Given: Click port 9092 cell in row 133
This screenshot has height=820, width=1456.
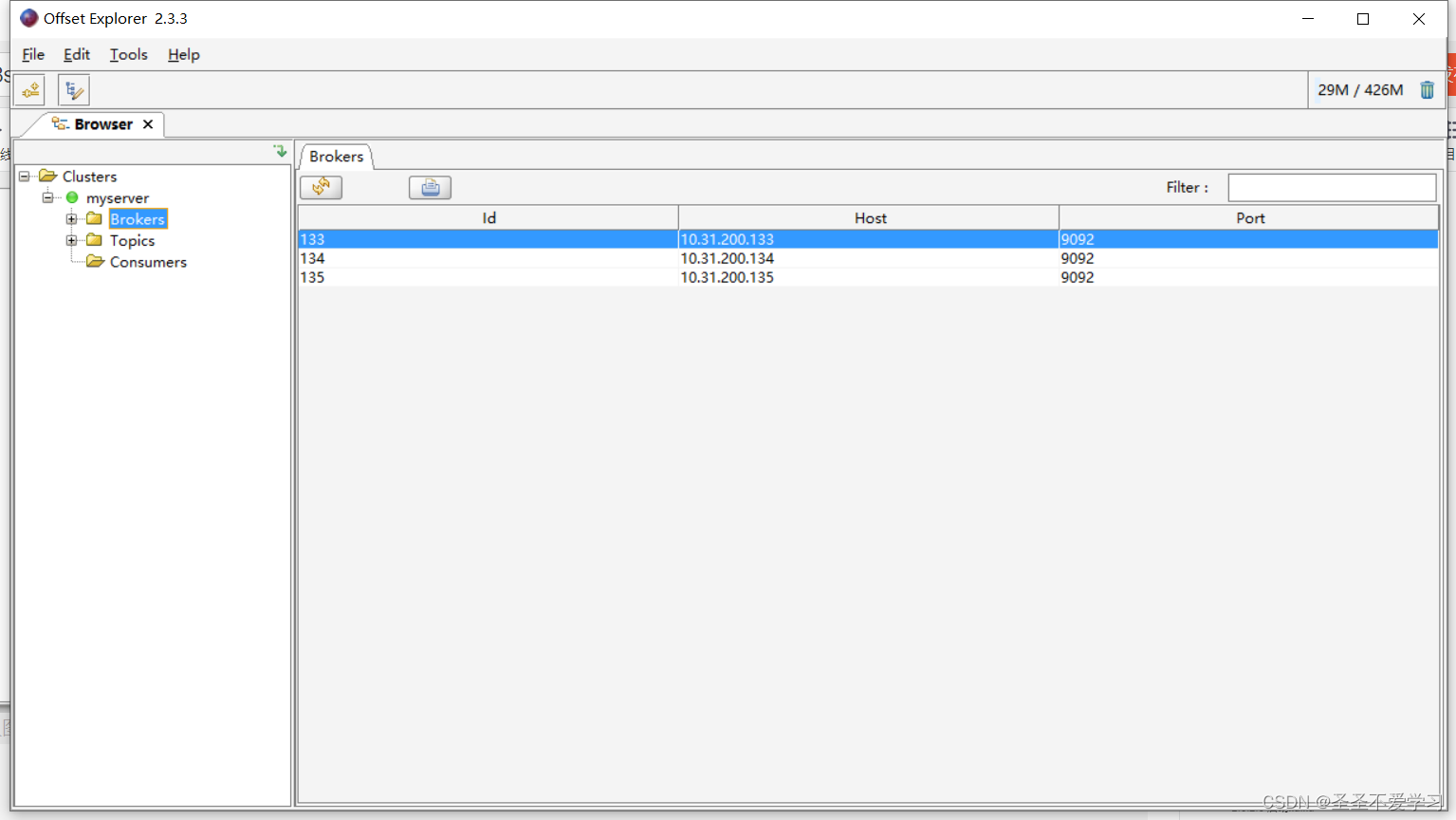Looking at the screenshot, I should [x=1249, y=239].
